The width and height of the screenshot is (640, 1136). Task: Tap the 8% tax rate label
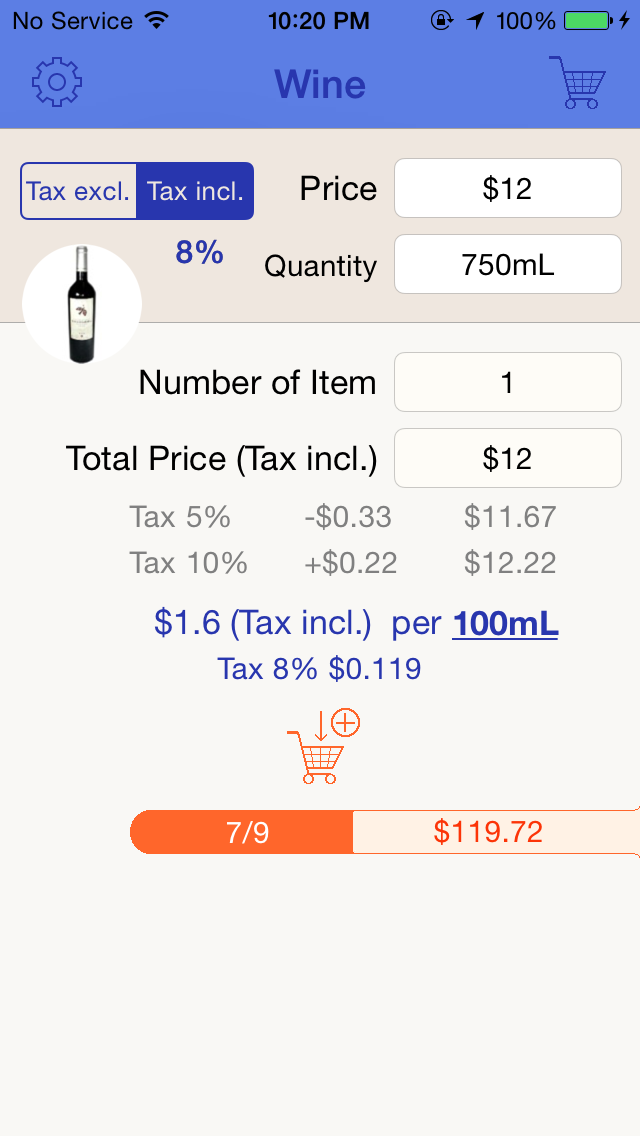(198, 254)
